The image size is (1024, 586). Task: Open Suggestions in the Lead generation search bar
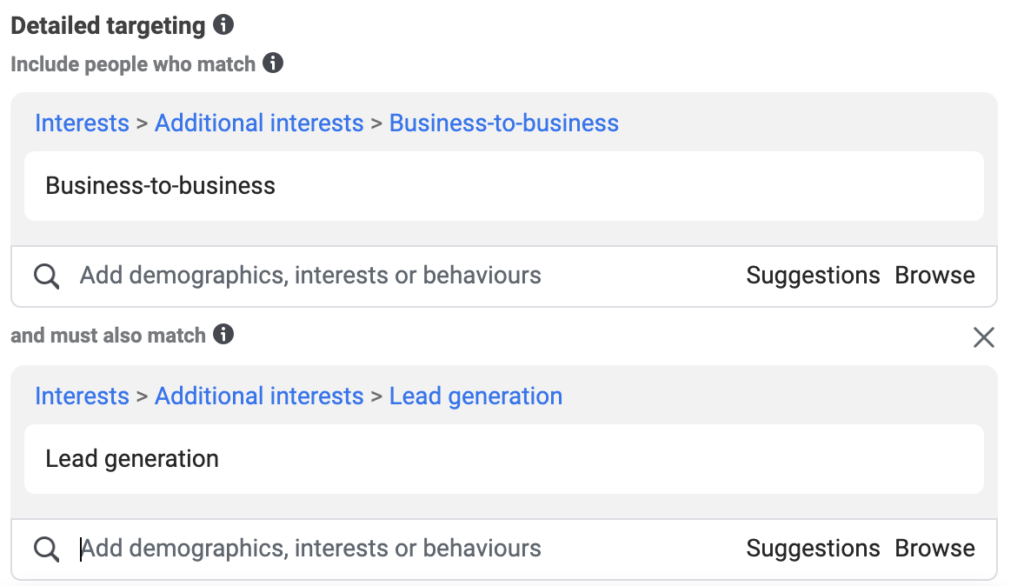[x=813, y=549]
